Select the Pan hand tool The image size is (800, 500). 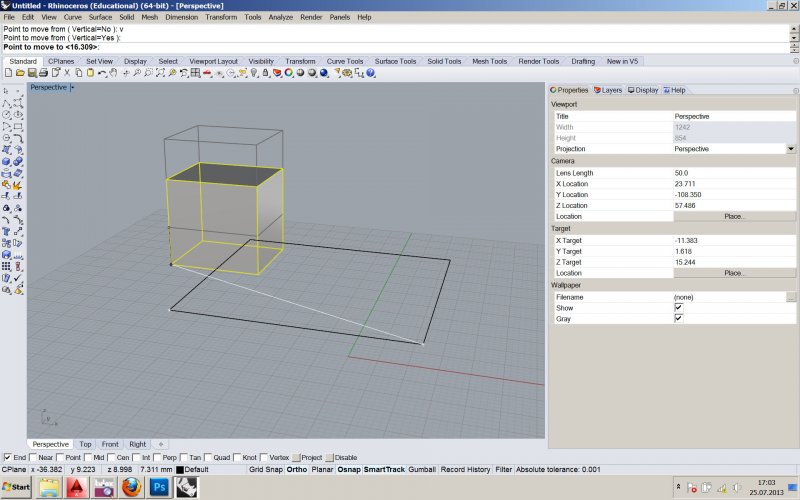(x=113, y=73)
